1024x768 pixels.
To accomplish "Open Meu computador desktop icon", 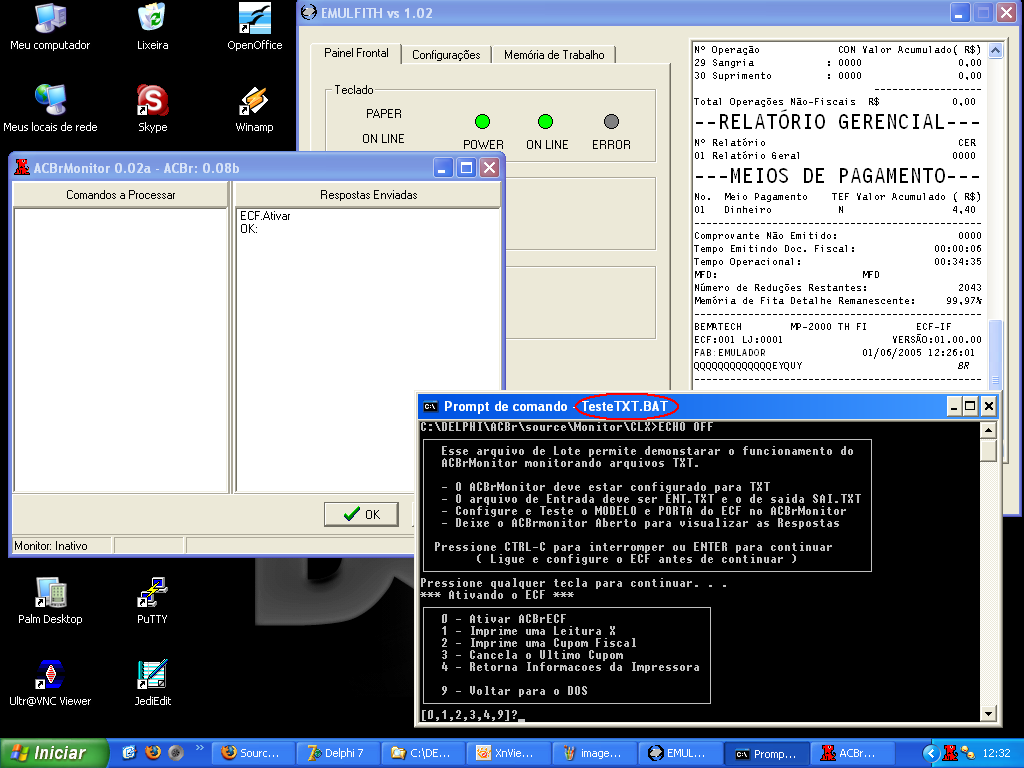I will (x=50, y=19).
